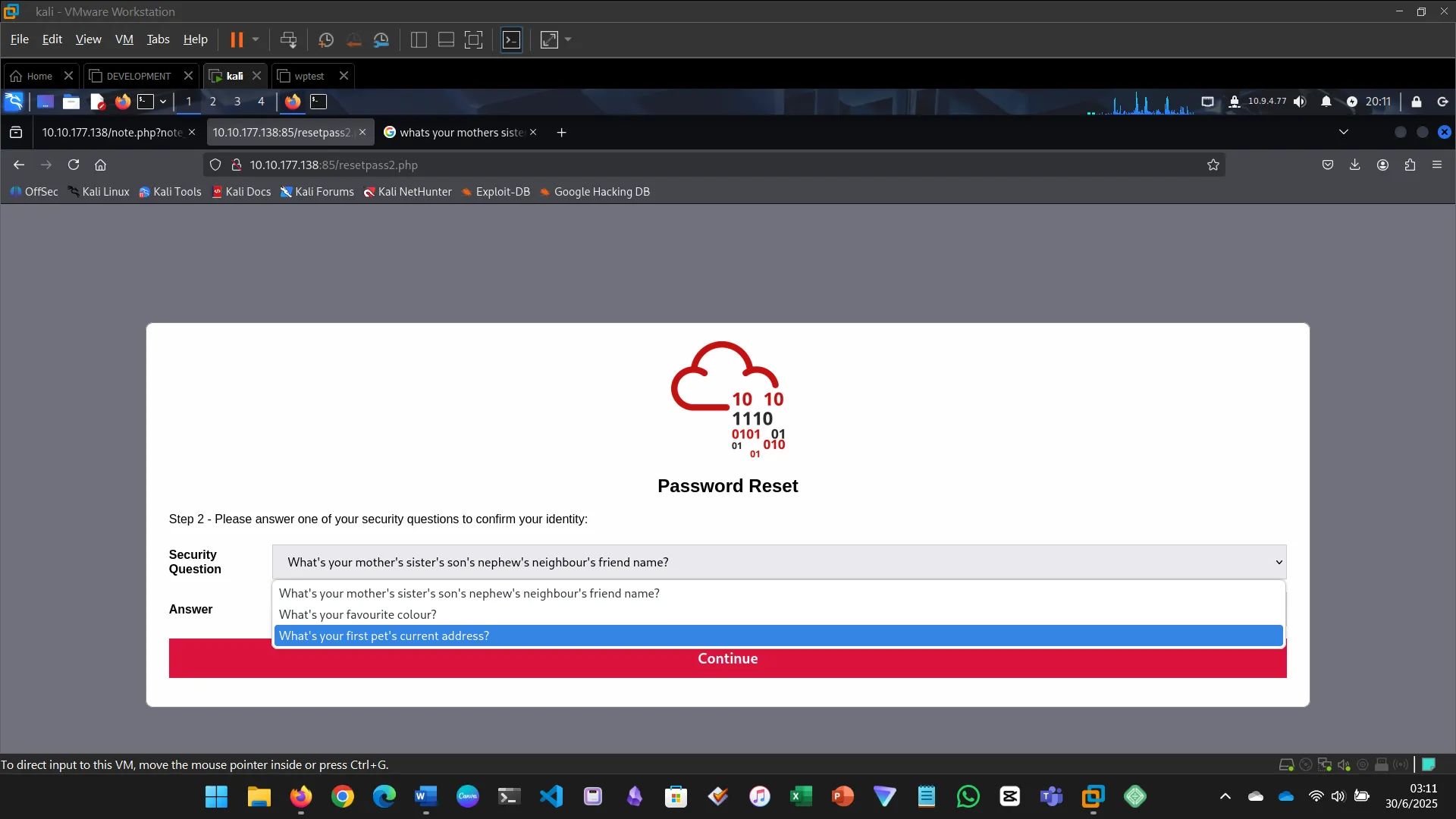Open Firefox extensions puzzle icon

point(1410,165)
